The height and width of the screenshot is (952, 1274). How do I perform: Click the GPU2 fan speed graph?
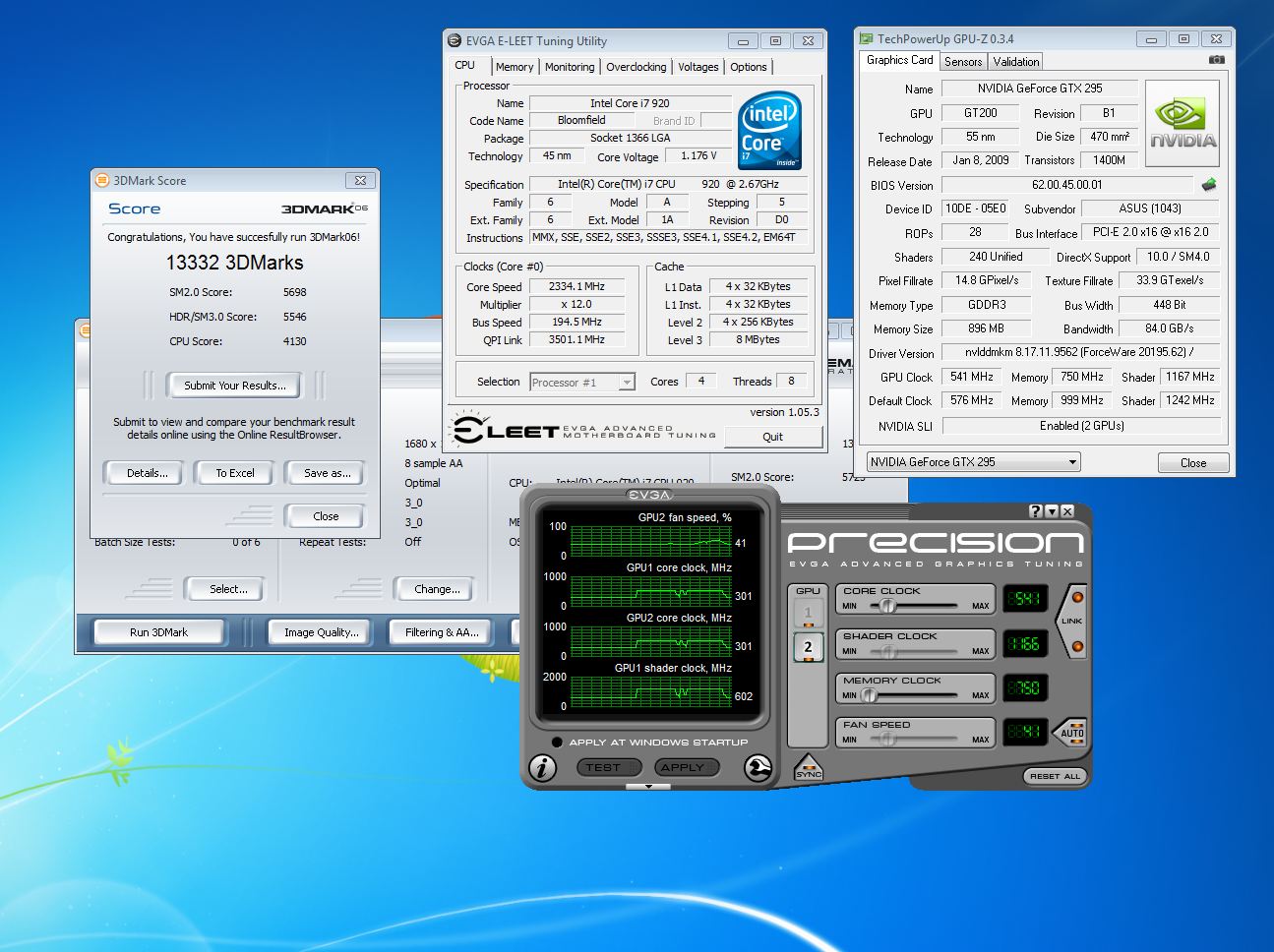pyautogui.click(x=651, y=541)
